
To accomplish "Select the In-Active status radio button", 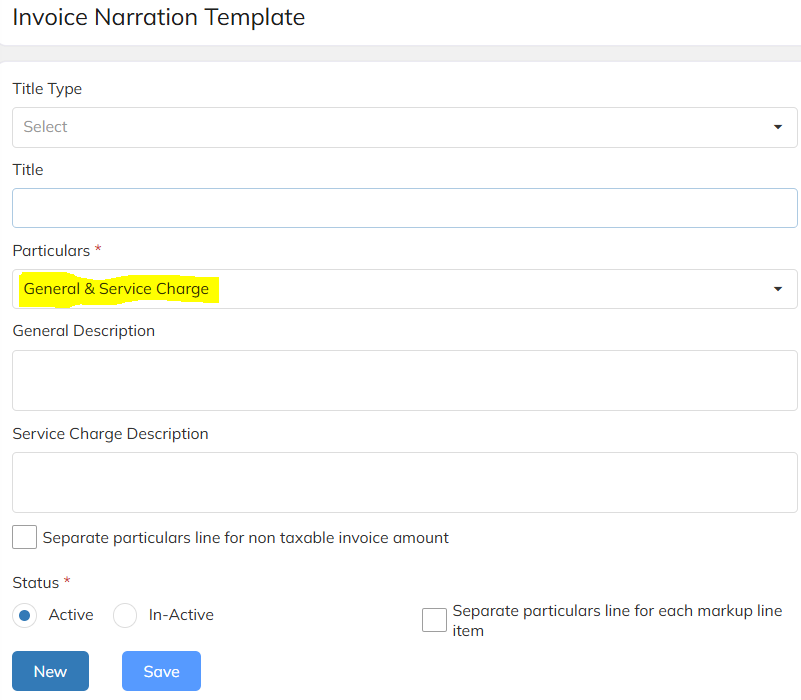I will pyautogui.click(x=125, y=615).
